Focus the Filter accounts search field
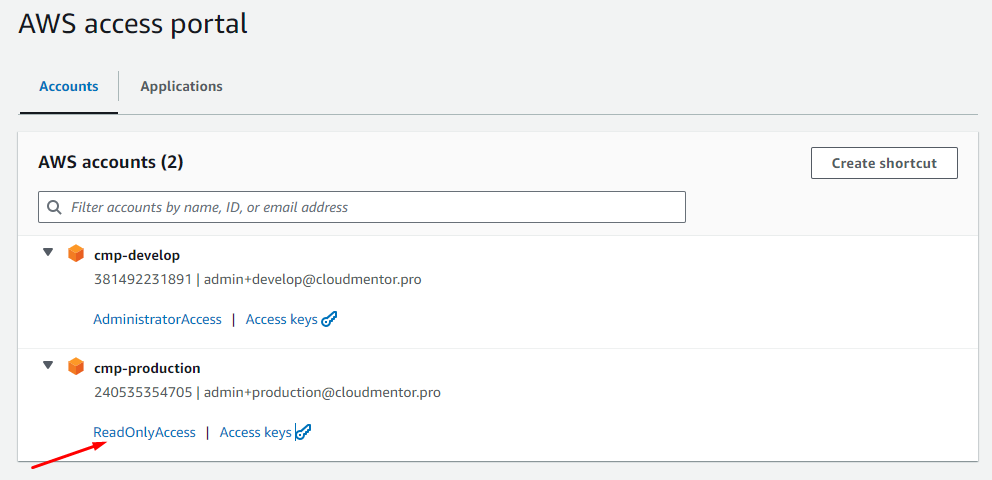Image resolution: width=992 pixels, height=480 pixels. pos(370,207)
